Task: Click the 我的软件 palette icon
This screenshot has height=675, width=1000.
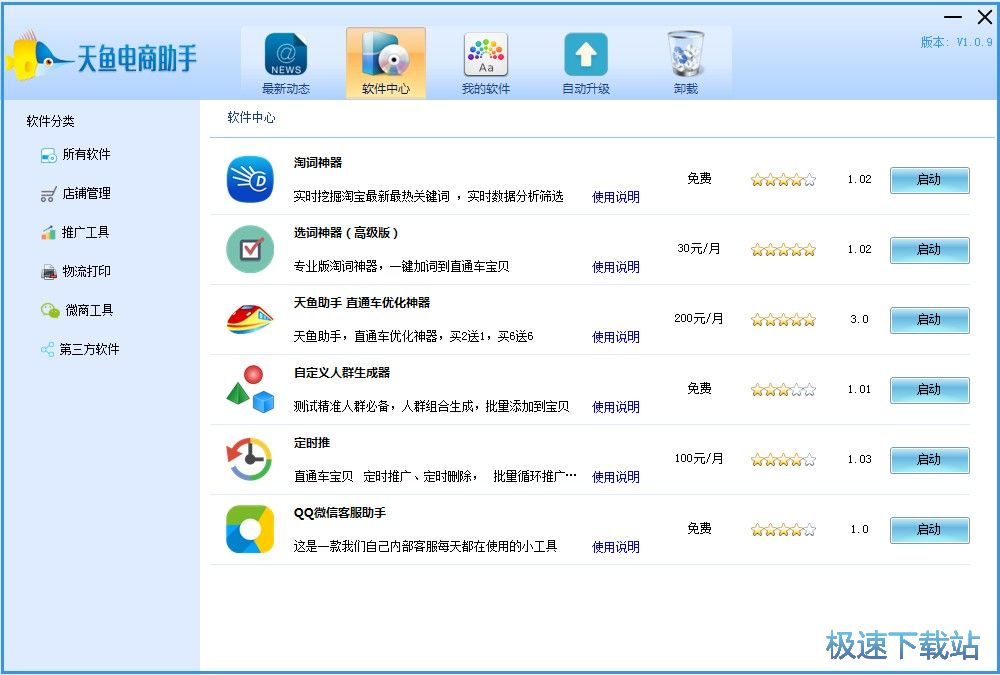Action: click(x=485, y=55)
